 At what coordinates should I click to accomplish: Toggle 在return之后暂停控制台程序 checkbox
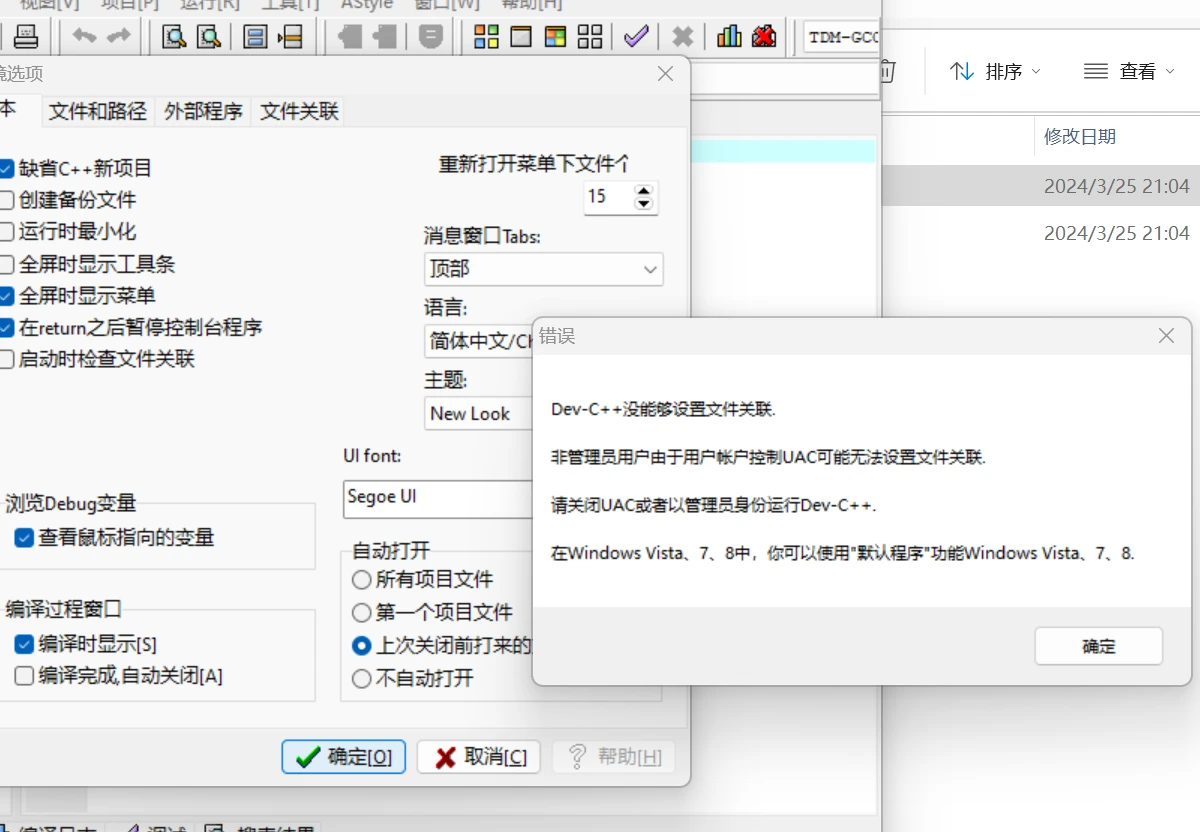(6, 327)
